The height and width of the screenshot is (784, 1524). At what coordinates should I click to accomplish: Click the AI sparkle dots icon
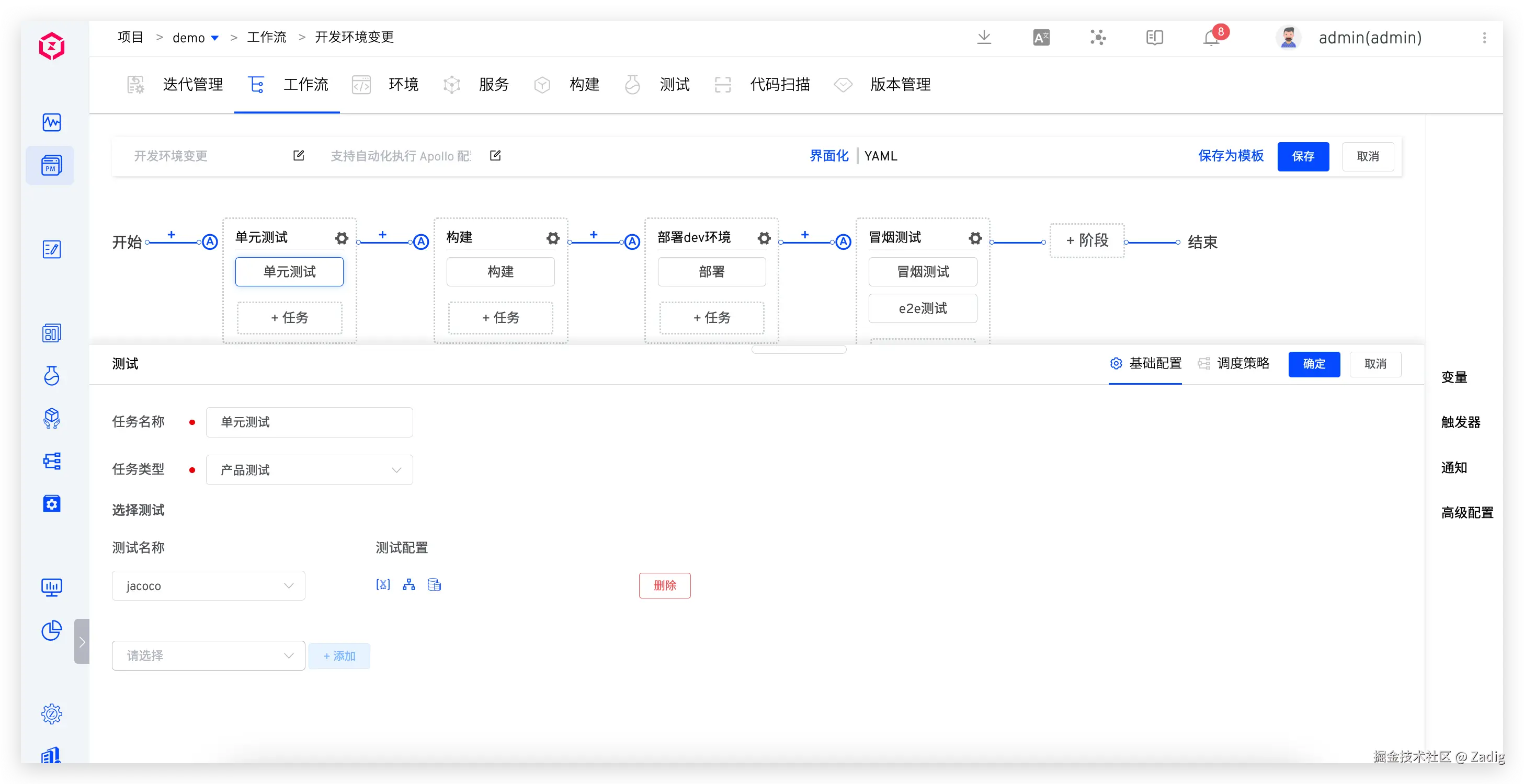pos(1098,38)
